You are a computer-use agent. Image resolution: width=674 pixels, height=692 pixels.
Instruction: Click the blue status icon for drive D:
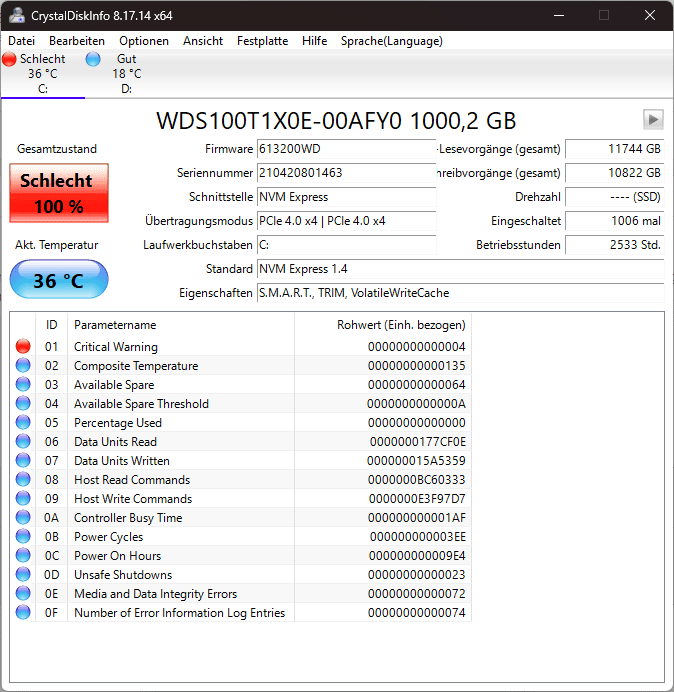click(93, 59)
